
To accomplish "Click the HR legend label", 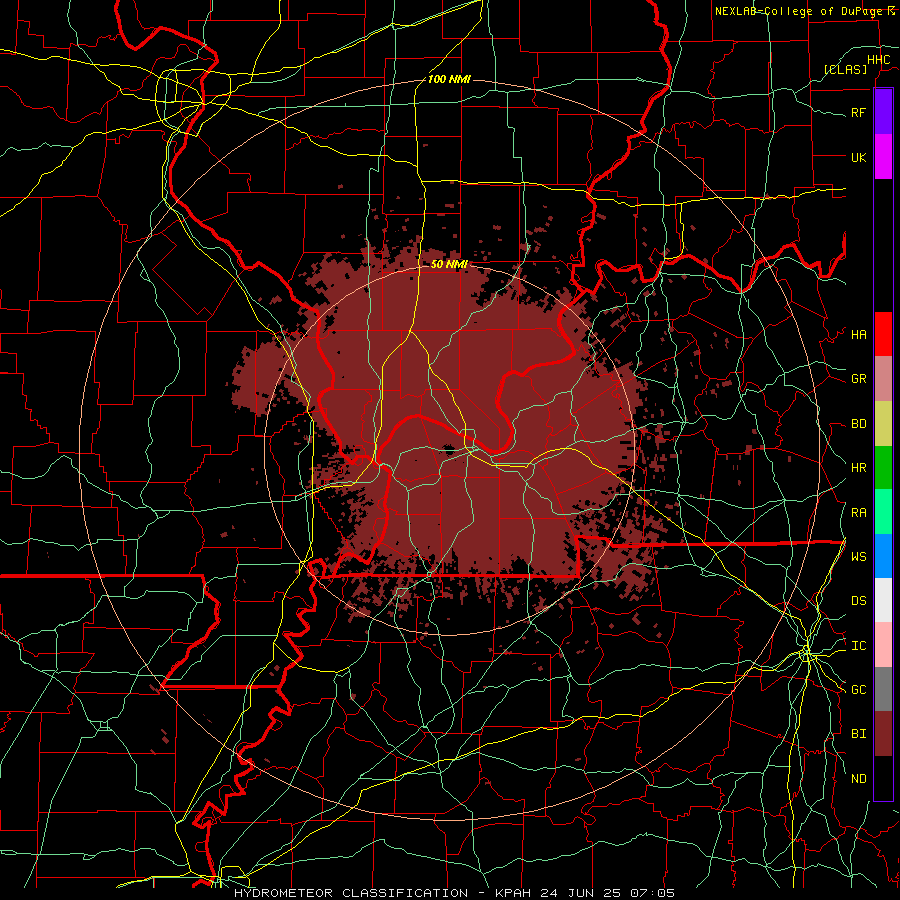I will tap(858, 468).
